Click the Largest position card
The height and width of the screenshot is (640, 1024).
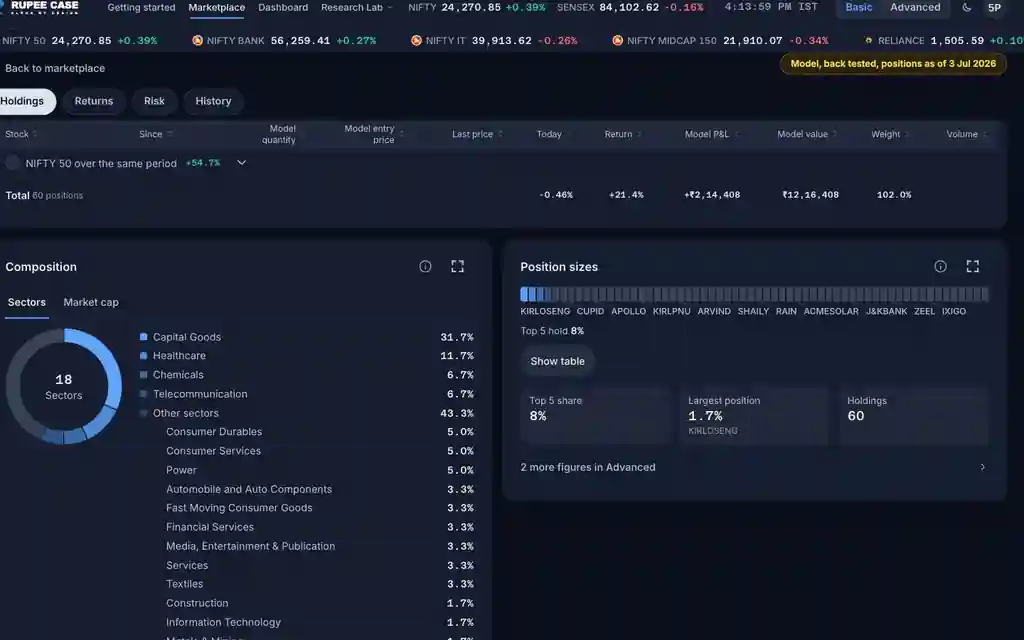(754, 416)
